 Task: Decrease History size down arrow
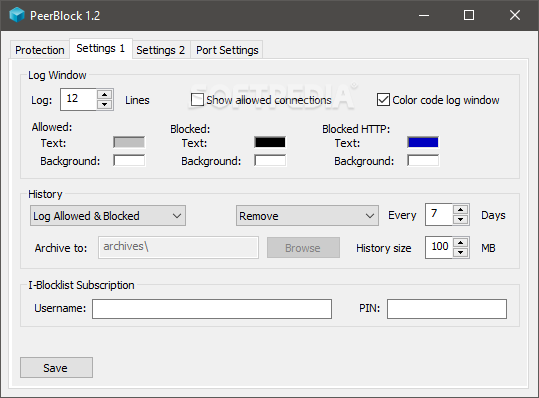click(461, 253)
